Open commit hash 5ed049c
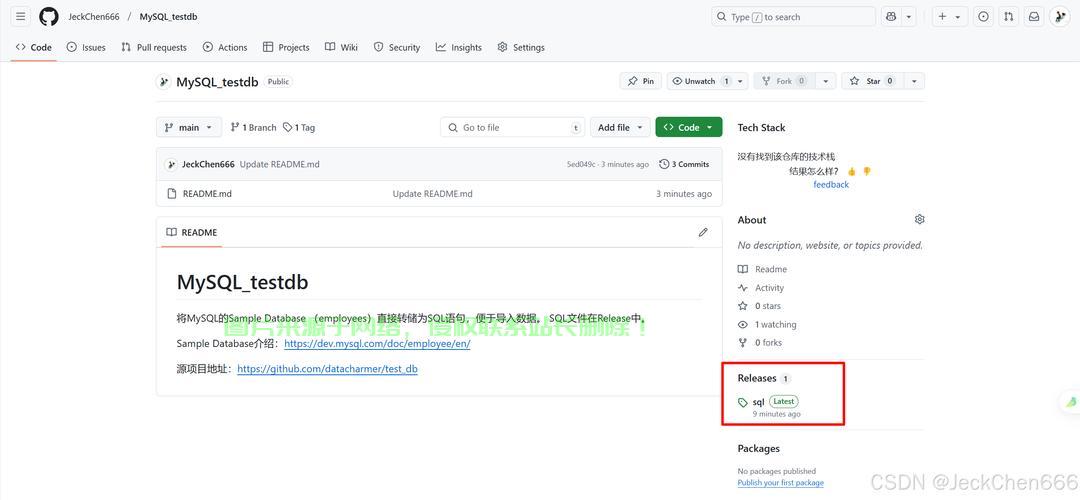The image size is (1080, 500). tap(581, 165)
